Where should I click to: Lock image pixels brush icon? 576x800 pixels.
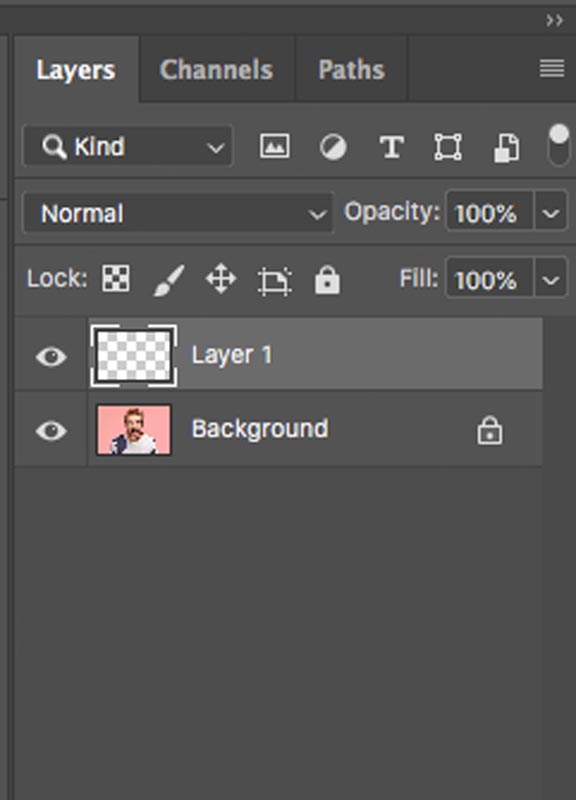(x=169, y=280)
